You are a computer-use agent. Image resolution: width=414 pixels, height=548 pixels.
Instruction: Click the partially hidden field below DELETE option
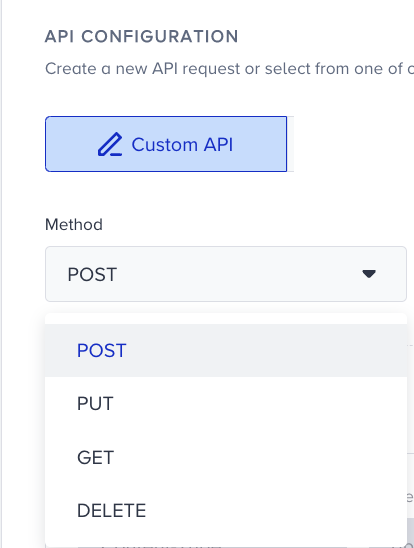[x=226, y=545]
